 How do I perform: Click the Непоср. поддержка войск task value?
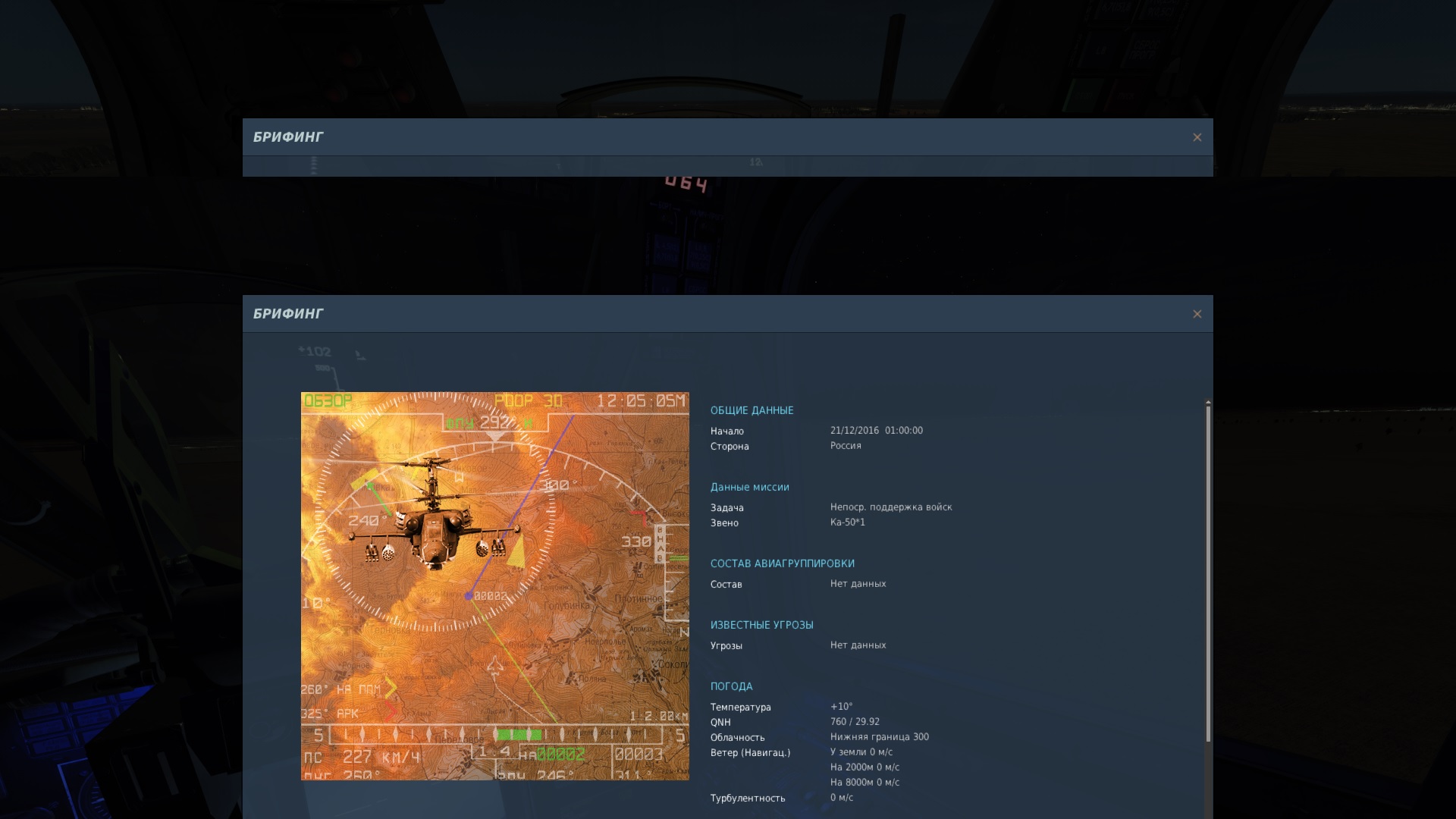coord(891,507)
